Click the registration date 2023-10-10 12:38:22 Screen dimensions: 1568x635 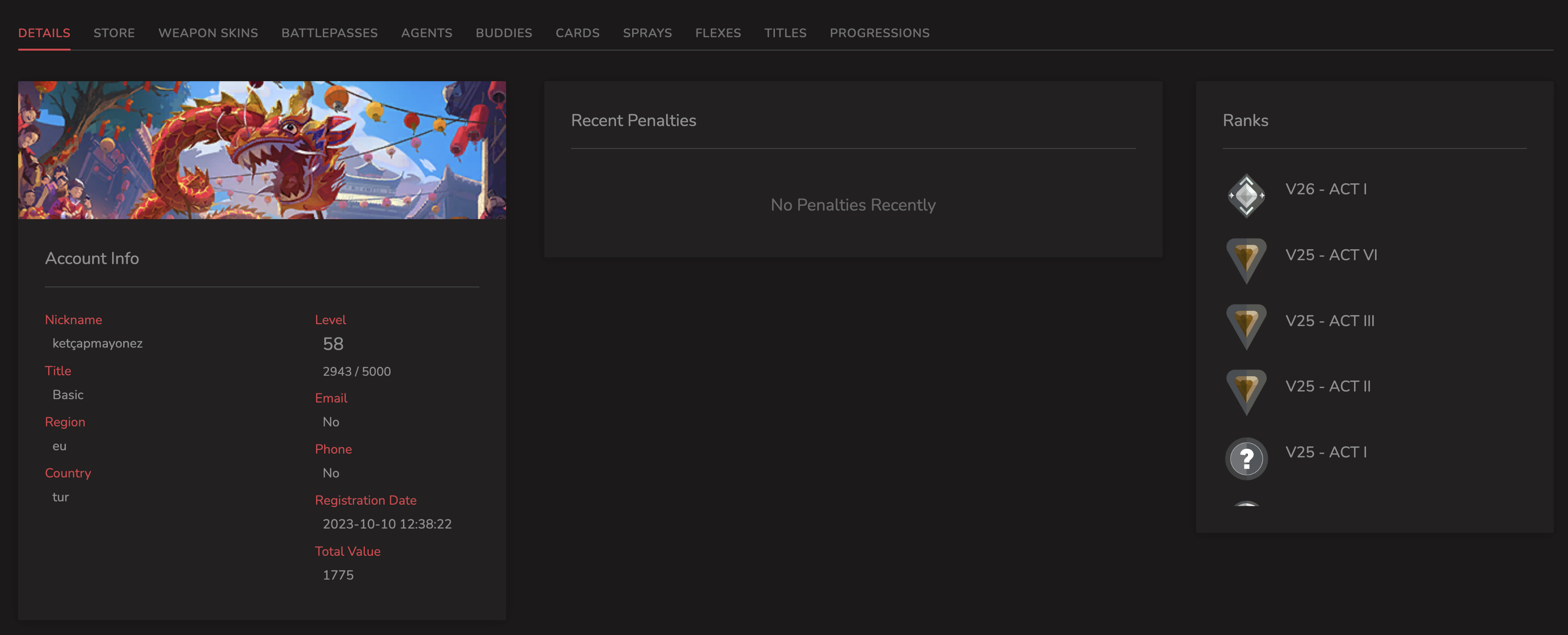387,524
